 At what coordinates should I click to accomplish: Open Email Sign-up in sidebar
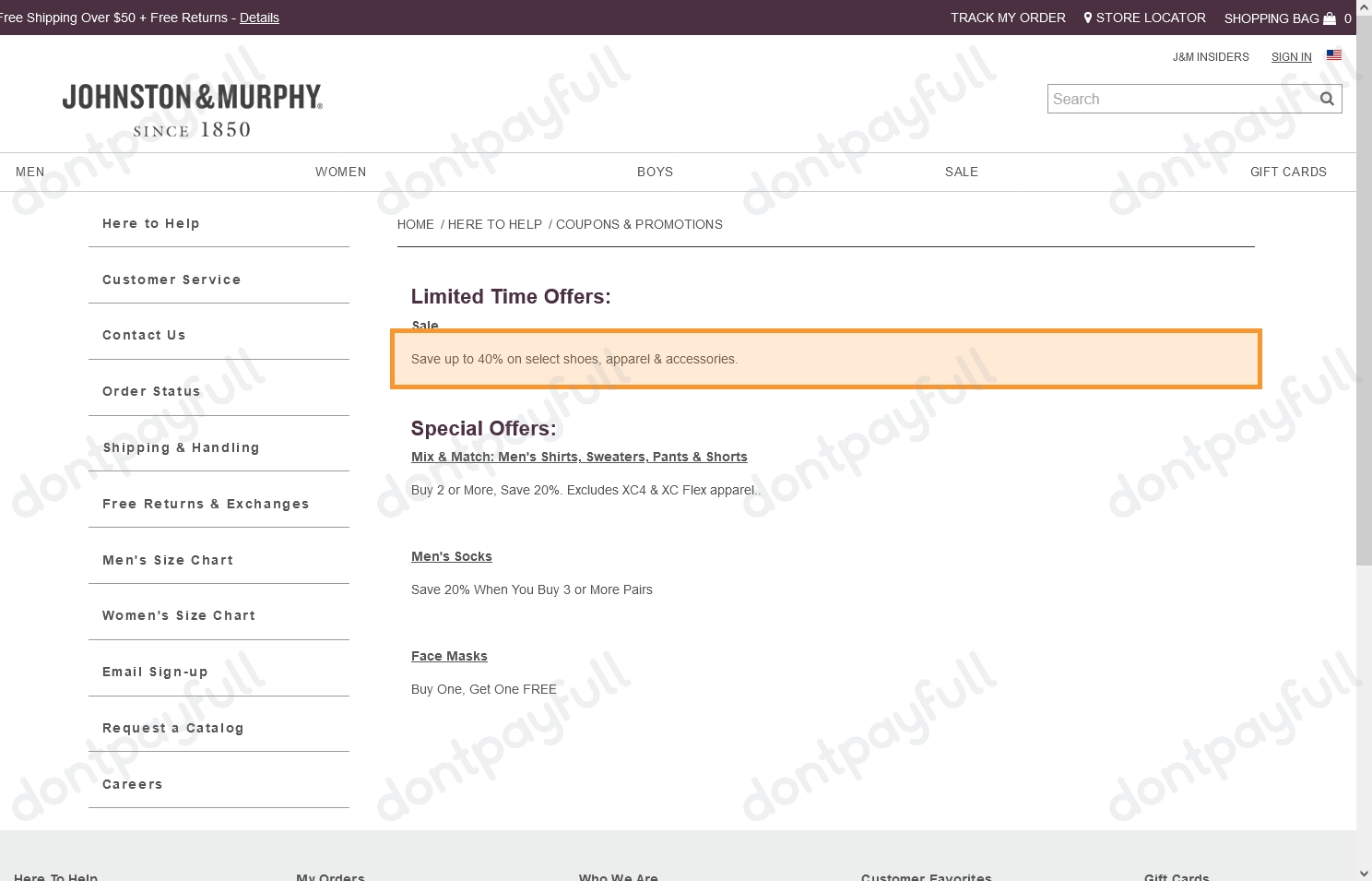tap(155, 672)
